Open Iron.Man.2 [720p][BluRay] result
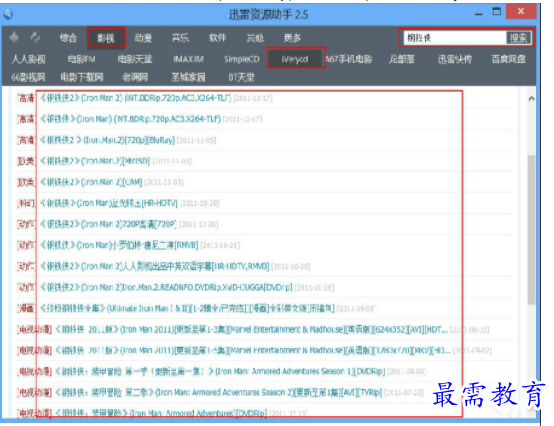Viewport: 554px width, 426px height. click(107, 140)
